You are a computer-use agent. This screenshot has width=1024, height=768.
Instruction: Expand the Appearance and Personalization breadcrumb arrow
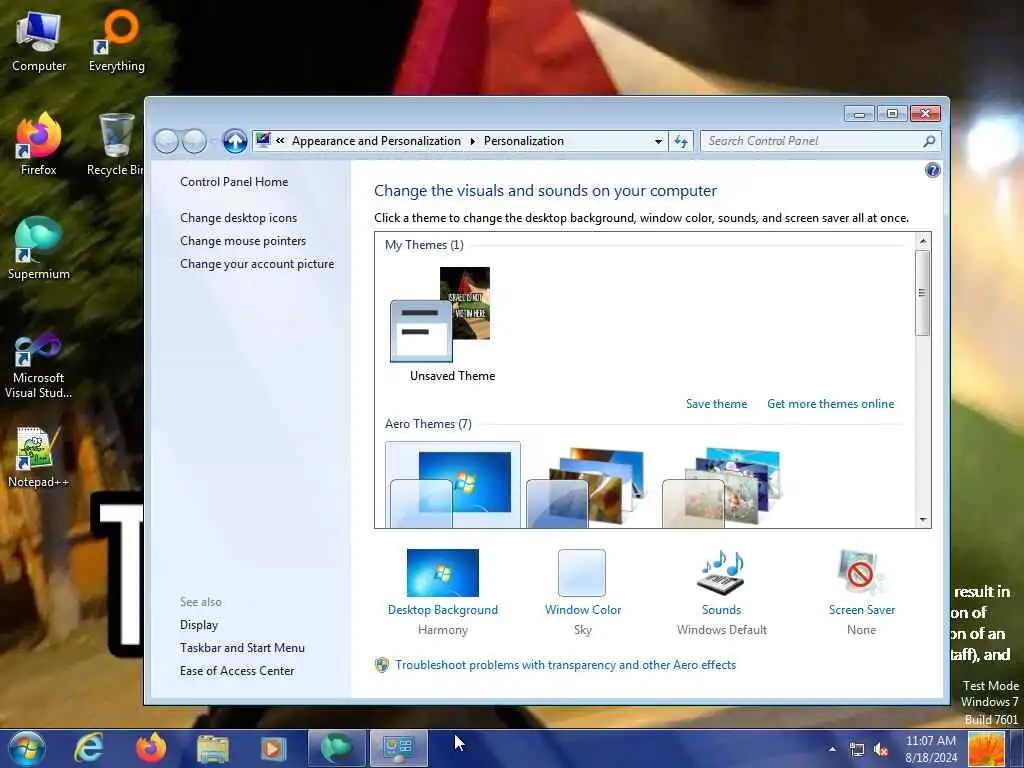(x=472, y=141)
